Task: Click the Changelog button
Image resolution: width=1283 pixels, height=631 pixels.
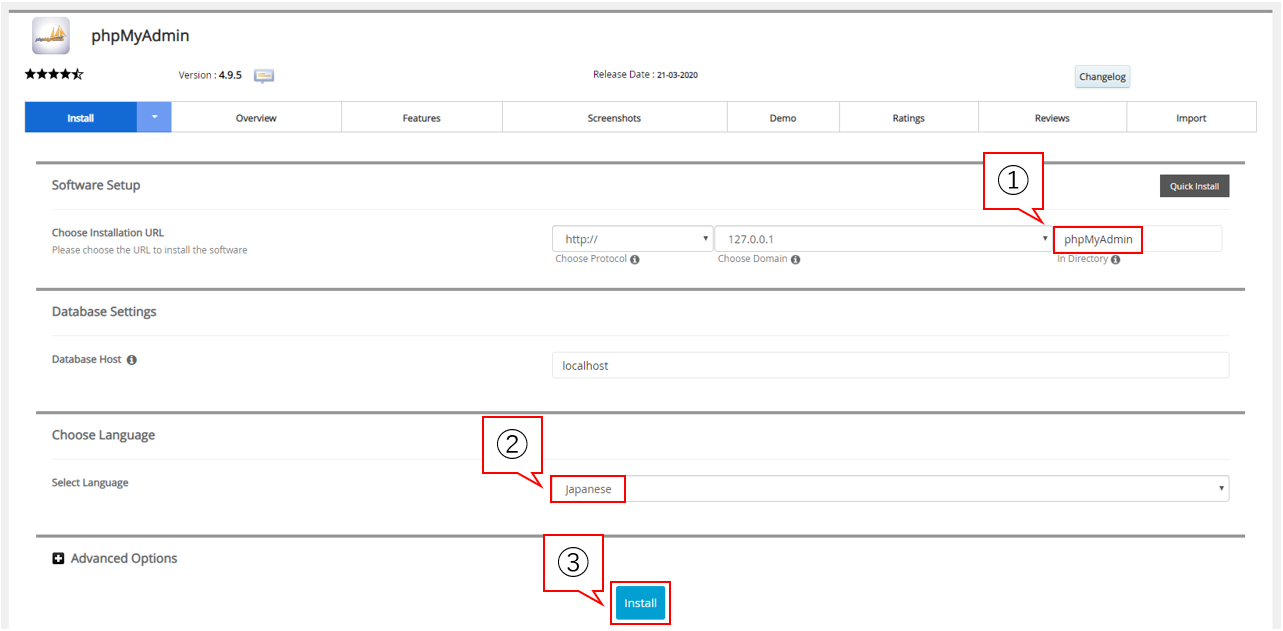Action: [x=1102, y=77]
